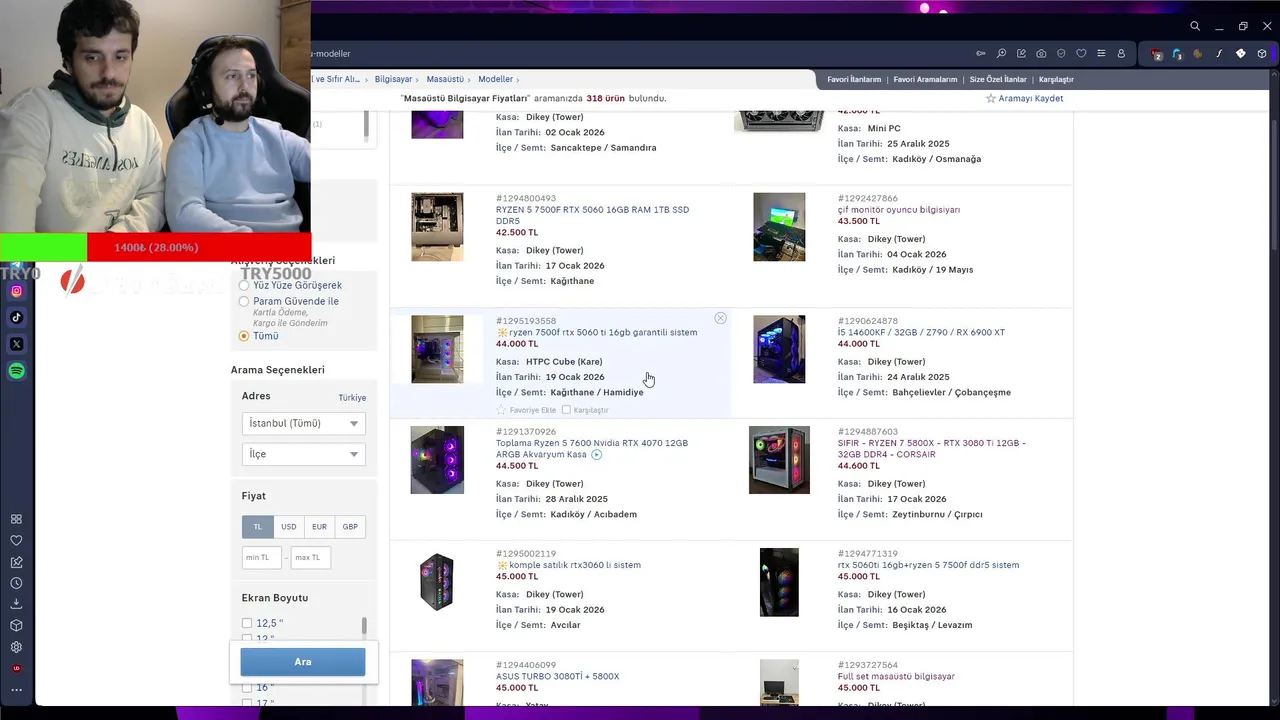Open Karşılaştır in top menu
The width and height of the screenshot is (1280, 720).
point(1056,79)
